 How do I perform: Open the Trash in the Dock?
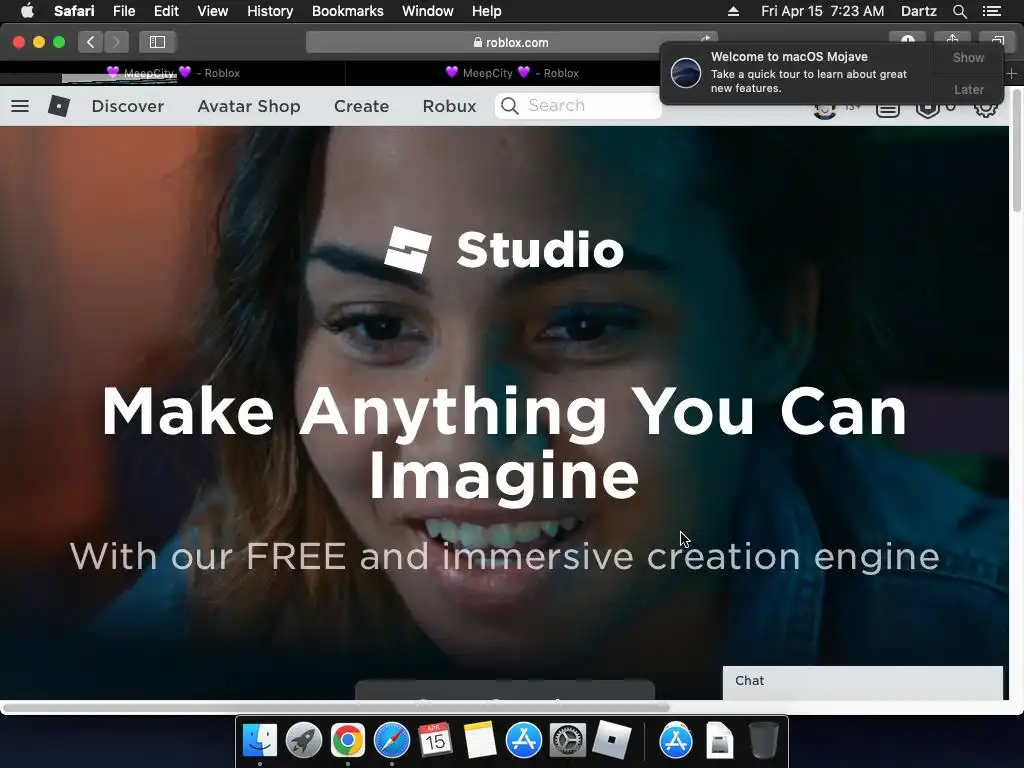(763, 741)
